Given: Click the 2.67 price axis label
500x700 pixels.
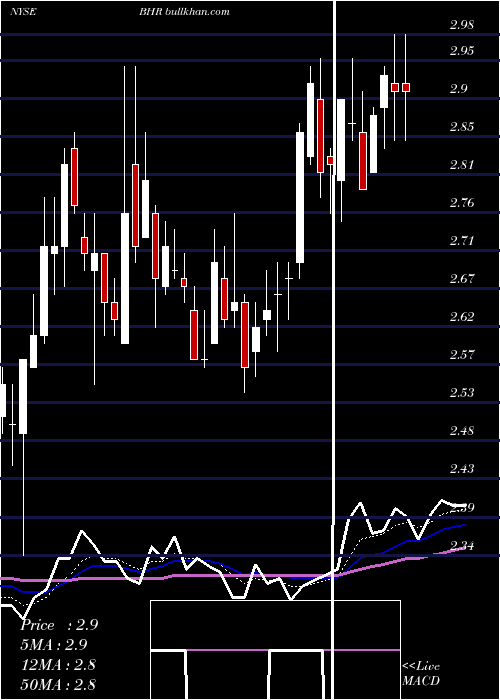Looking at the screenshot, I should [461, 279].
